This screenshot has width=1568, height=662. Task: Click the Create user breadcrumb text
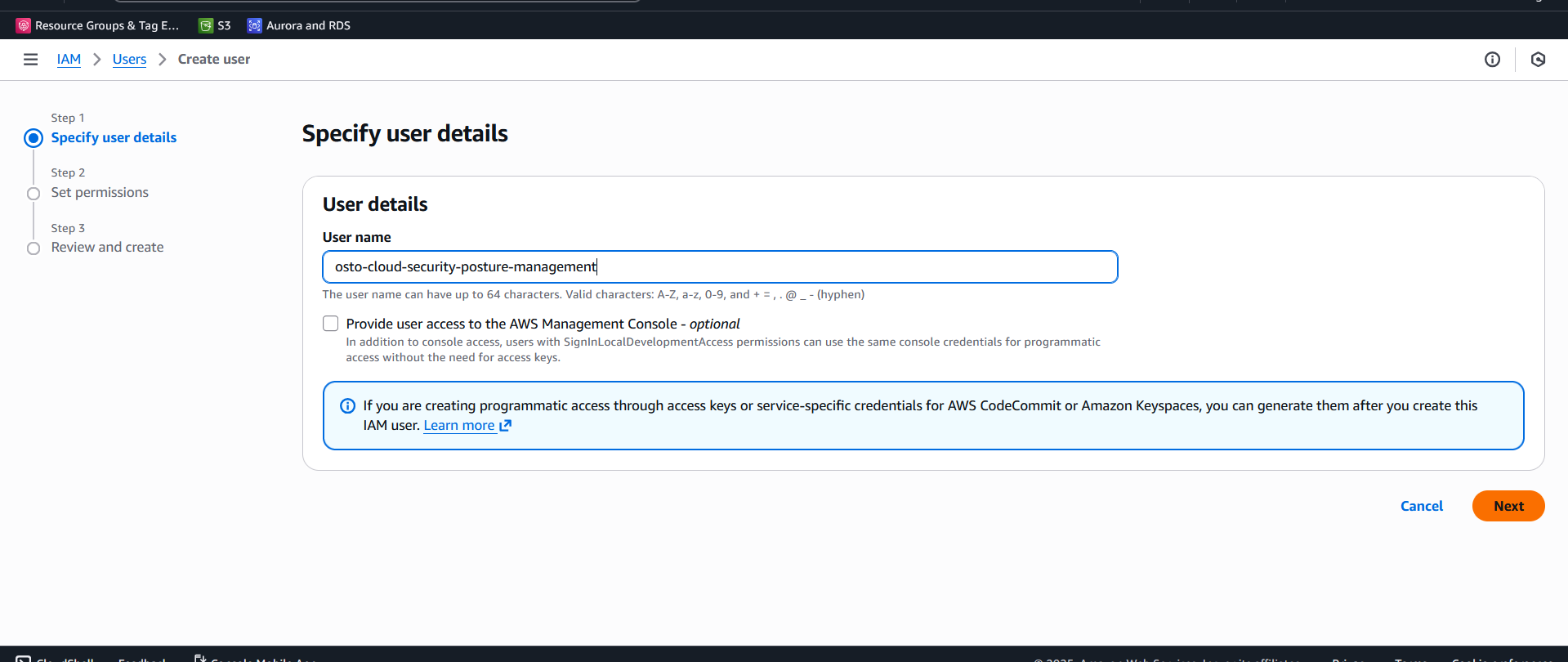coord(214,60)
